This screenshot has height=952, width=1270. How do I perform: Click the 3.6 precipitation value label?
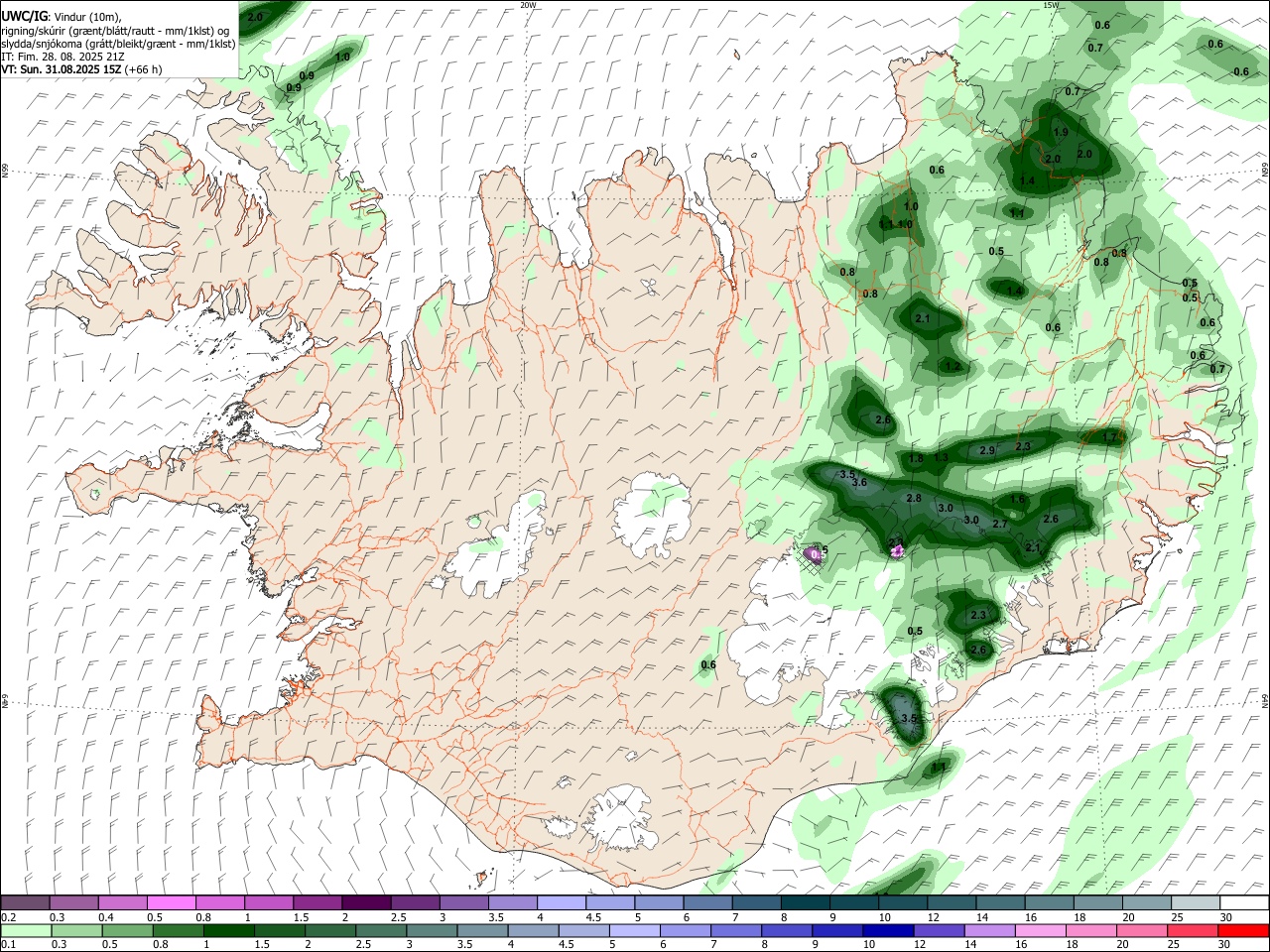click(859, 483)
